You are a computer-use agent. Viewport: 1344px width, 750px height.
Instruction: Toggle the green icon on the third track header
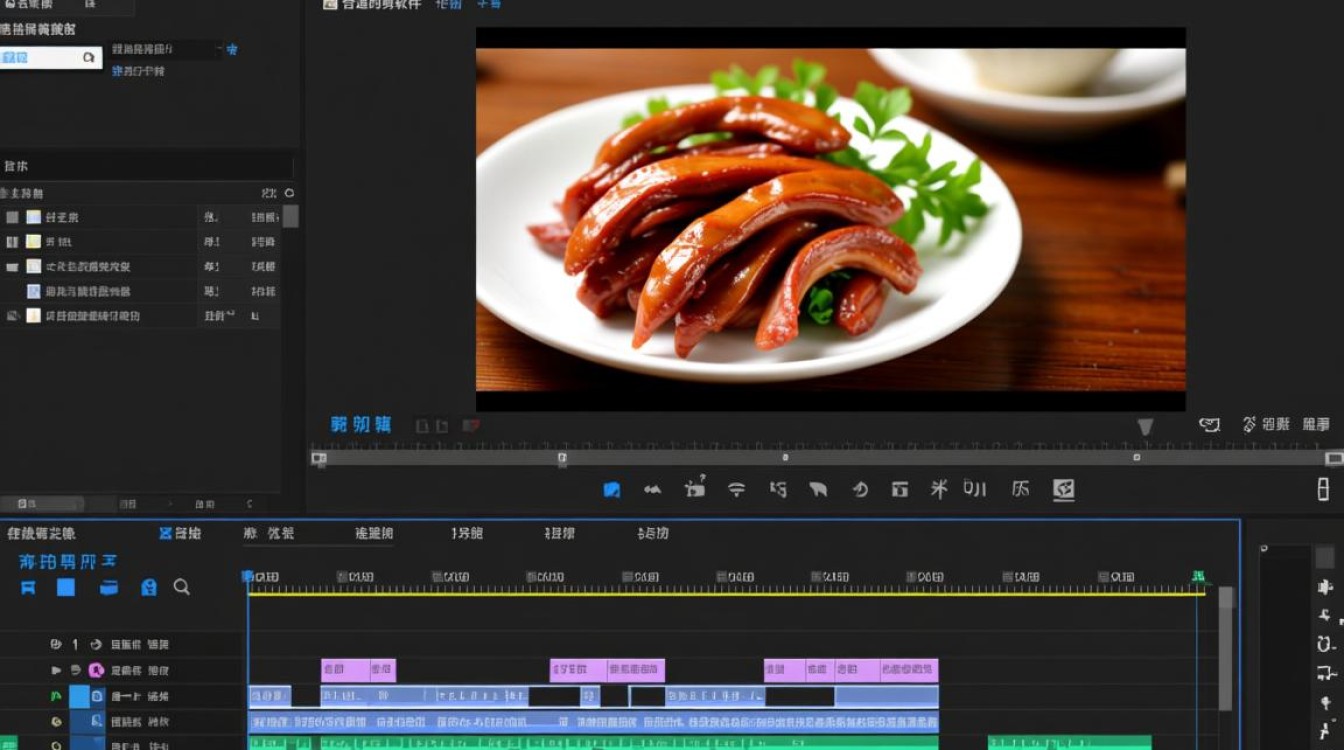56,696
